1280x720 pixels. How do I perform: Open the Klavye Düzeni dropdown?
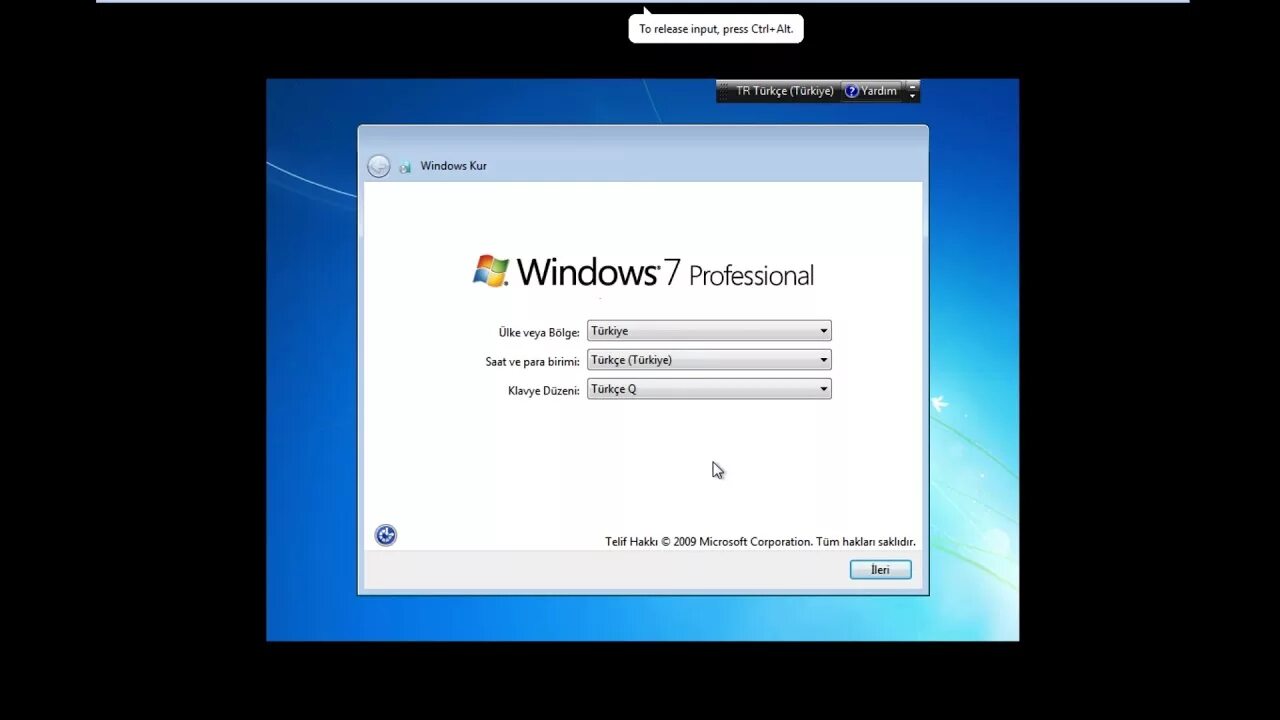(709, 389)
